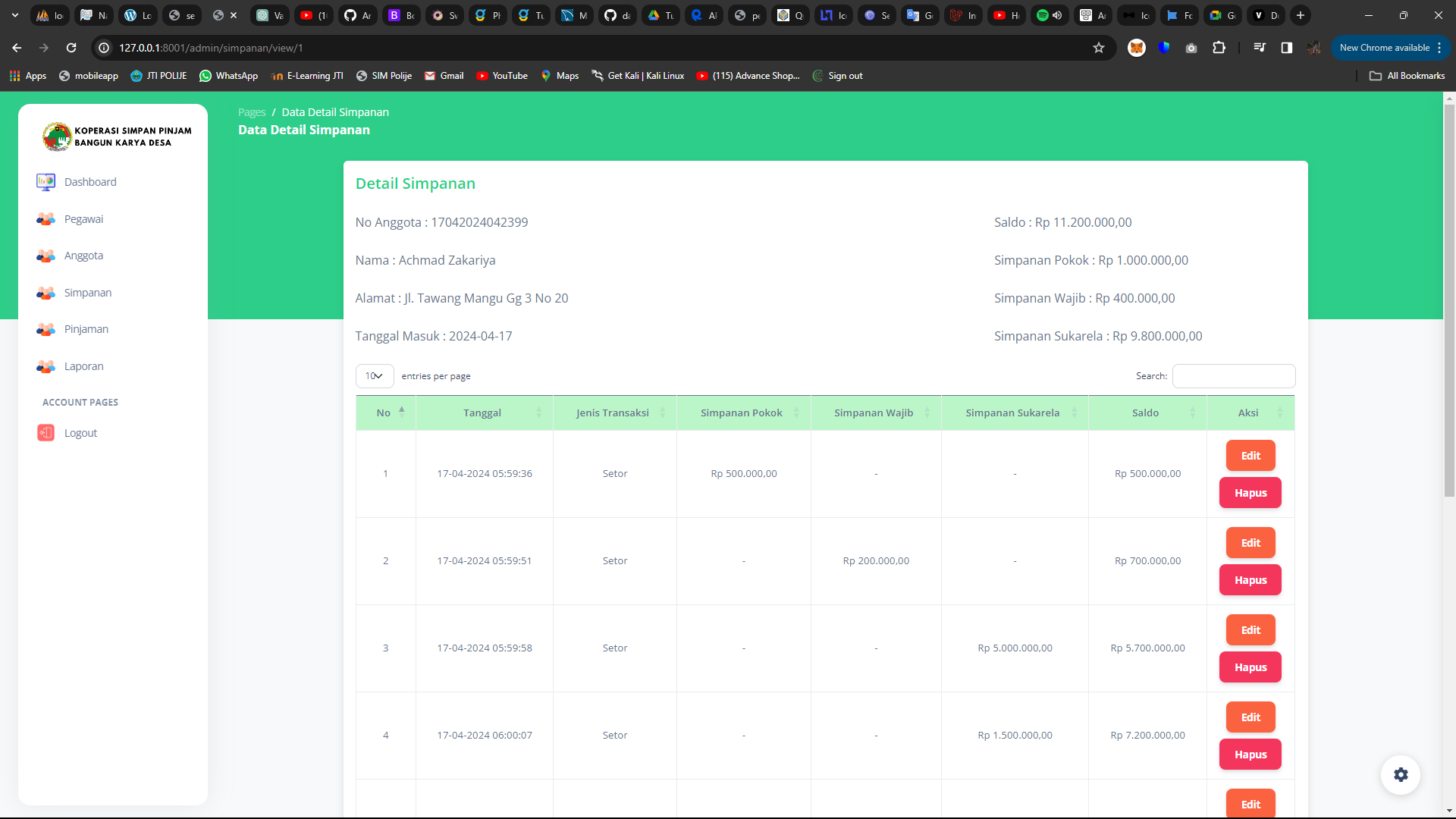Click the New Chrome available button
Viewport: 1456px width, 819px height.
pyautogui.click(x=1390, y=48)
